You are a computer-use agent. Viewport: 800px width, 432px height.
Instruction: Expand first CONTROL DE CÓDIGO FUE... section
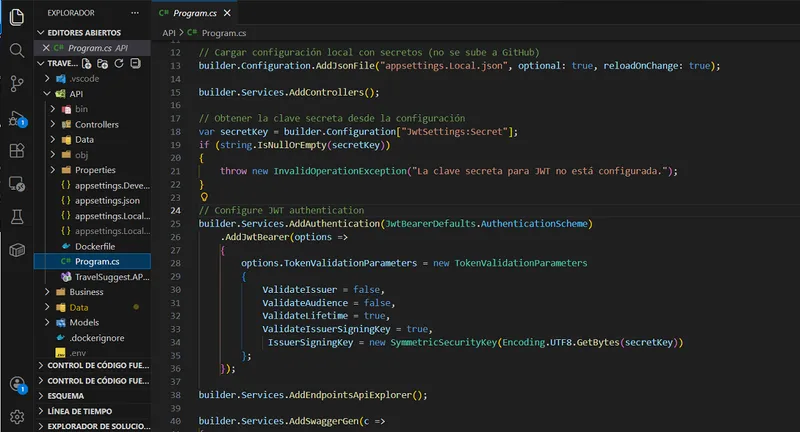pos(94,365)
